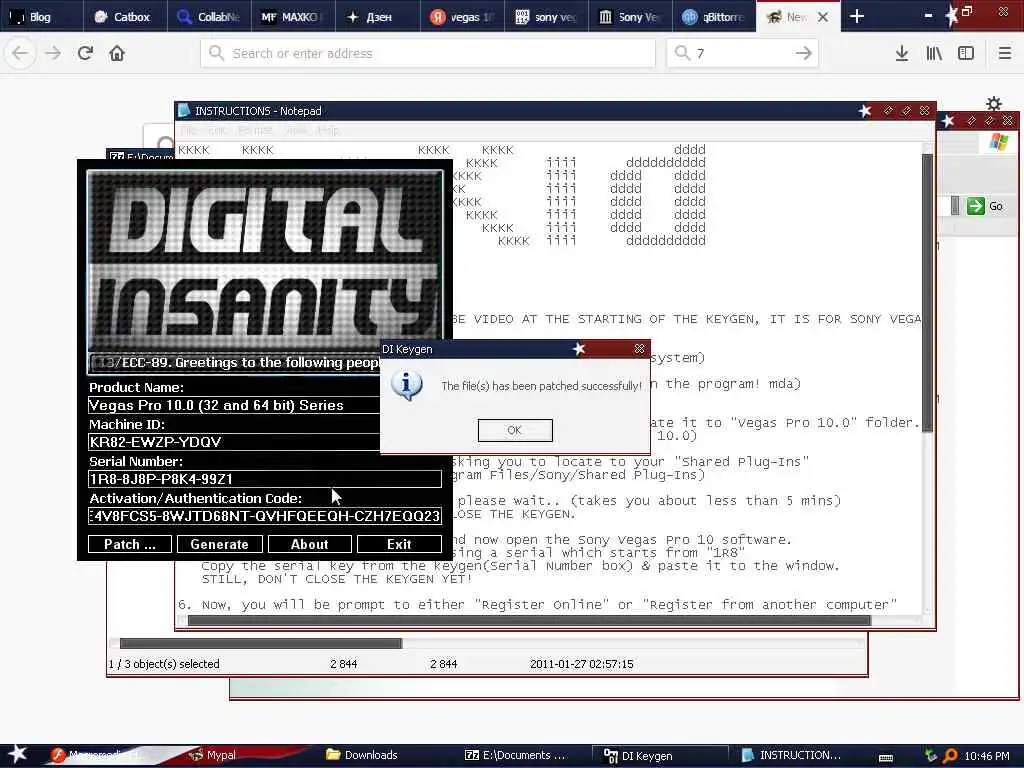Switch to the qBittorrent tab
1024x768 pixels.
click(x=714, y=17)
